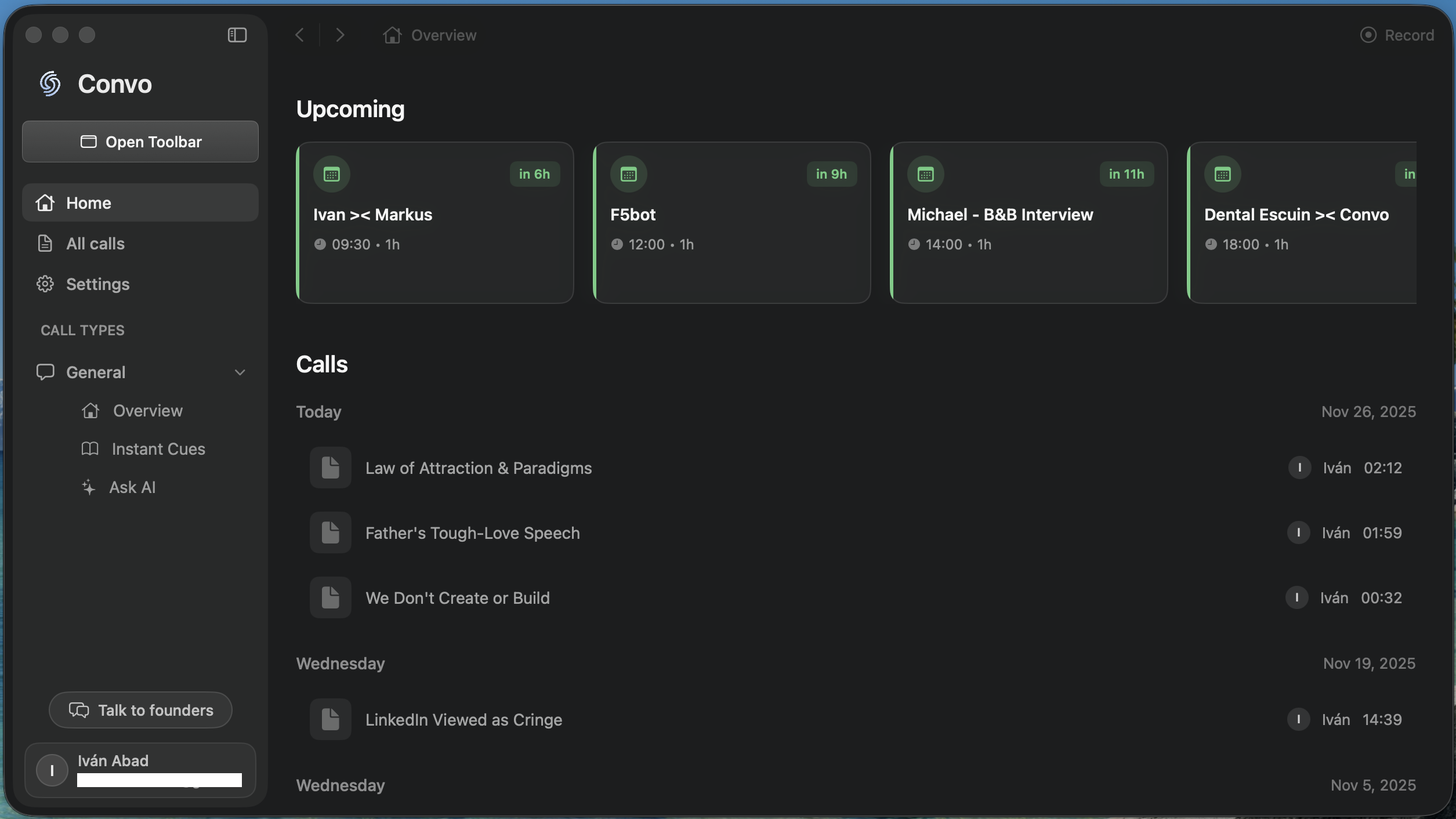Viewport: 1456px width, 819px height.
Task: Collapse the sidebar using the panel icon
Action: click(237, 35)
